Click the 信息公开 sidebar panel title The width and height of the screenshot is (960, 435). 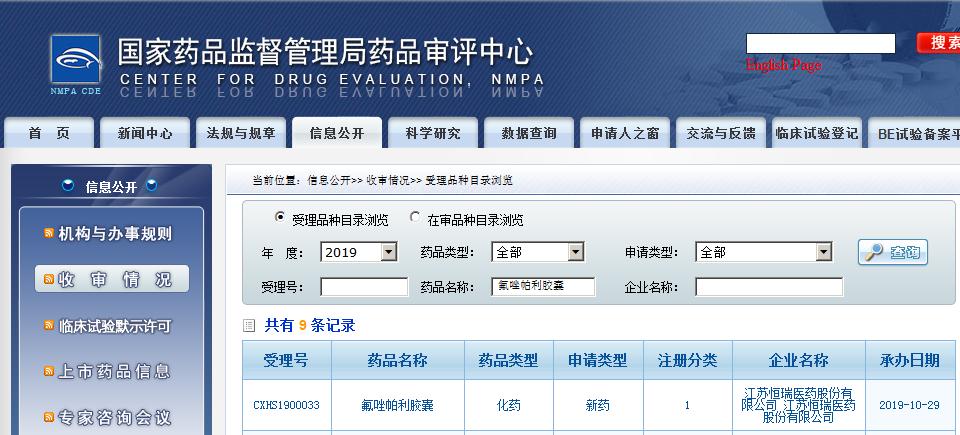(111, 187)
